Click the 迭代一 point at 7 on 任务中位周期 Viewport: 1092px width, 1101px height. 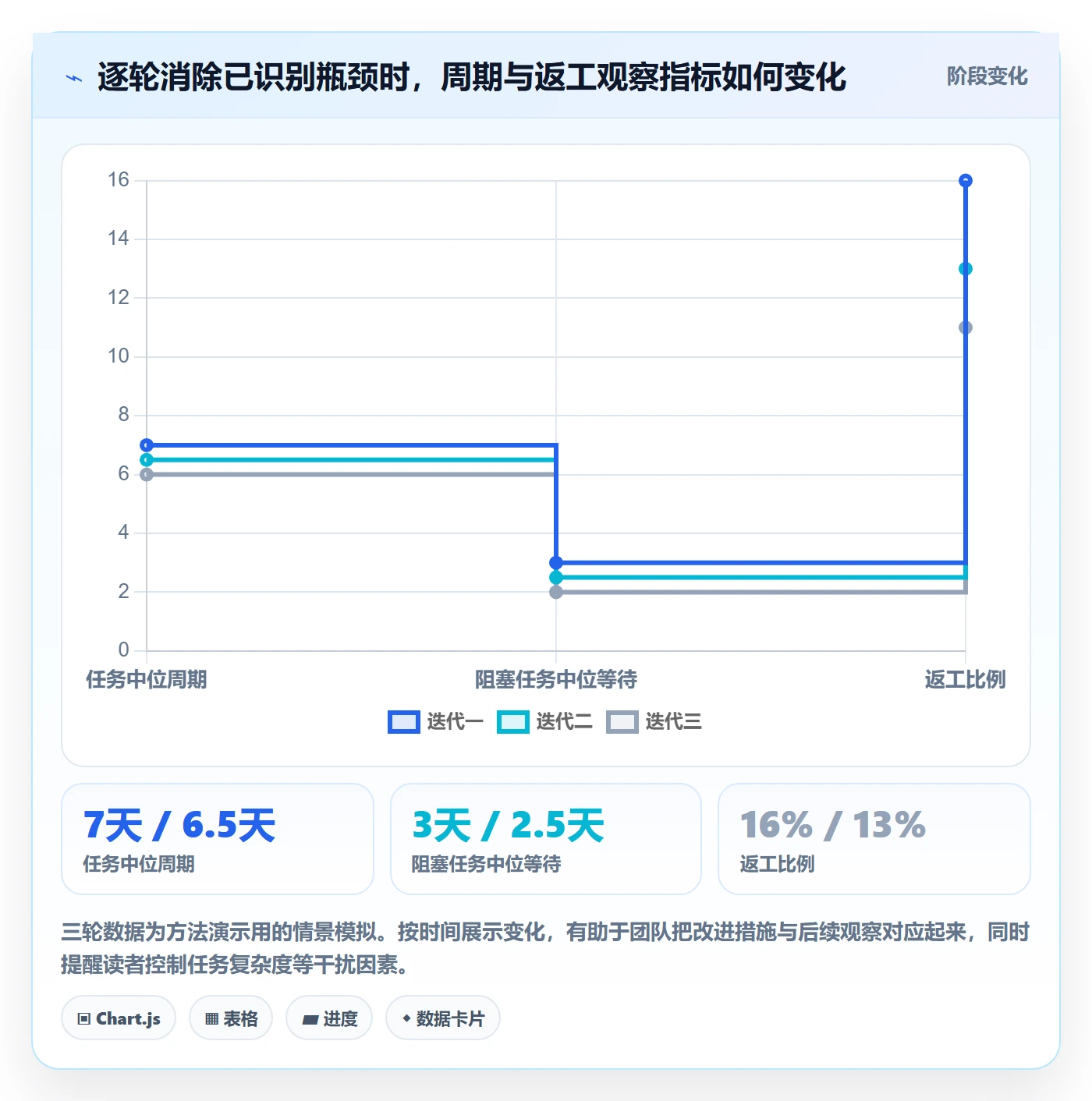point(147,445)
